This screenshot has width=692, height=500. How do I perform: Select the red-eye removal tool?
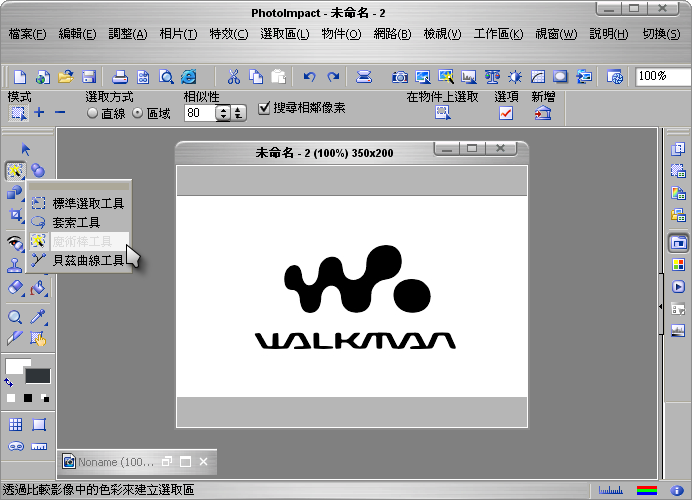tap(15, 243)
